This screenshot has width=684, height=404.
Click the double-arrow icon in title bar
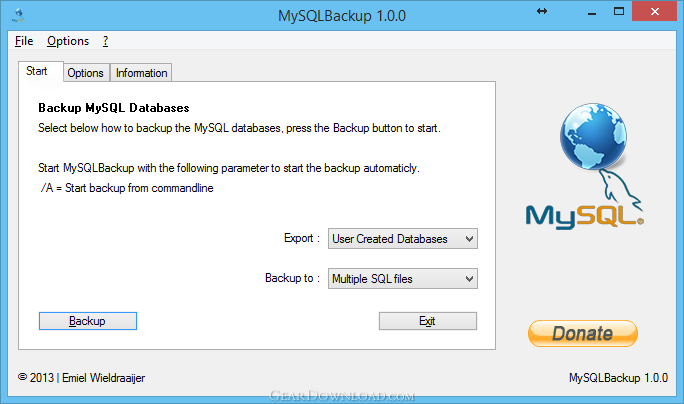click(542, 11)
